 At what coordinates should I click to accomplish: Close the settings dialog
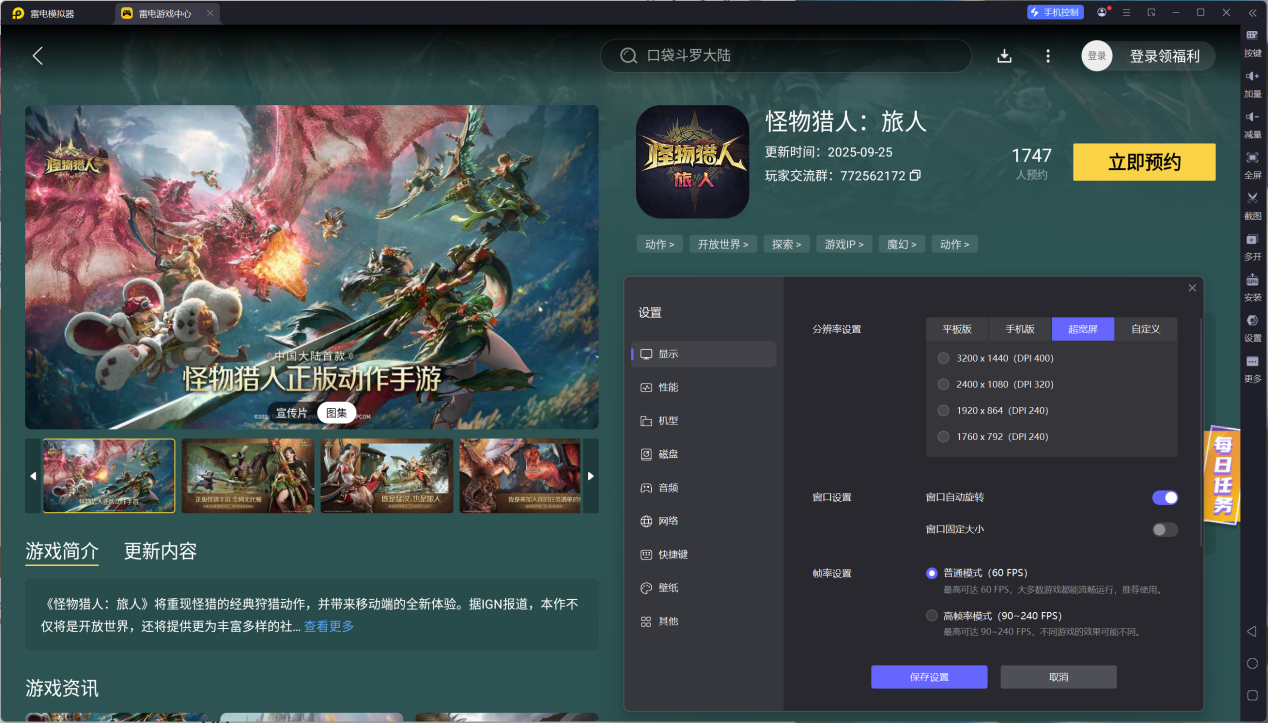[1192, 288]
